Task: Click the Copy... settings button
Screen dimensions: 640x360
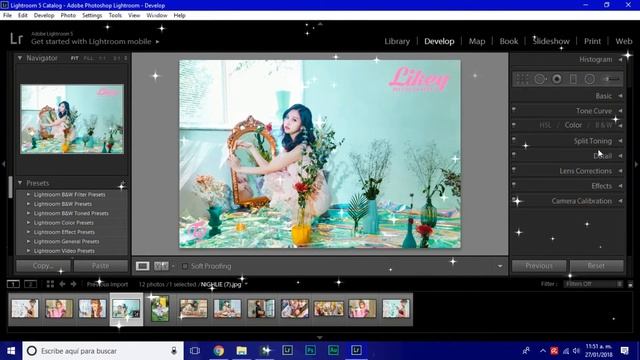Action: point(43,266)
